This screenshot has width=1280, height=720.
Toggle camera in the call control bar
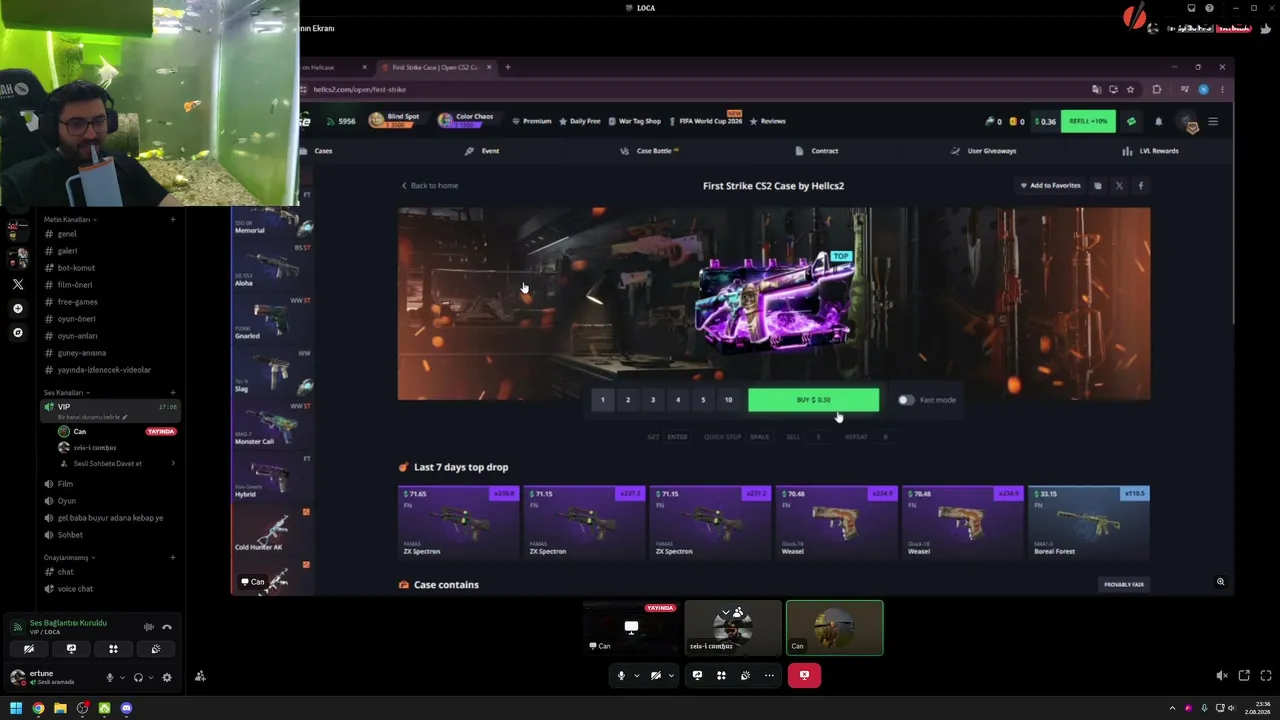(656, 675)
